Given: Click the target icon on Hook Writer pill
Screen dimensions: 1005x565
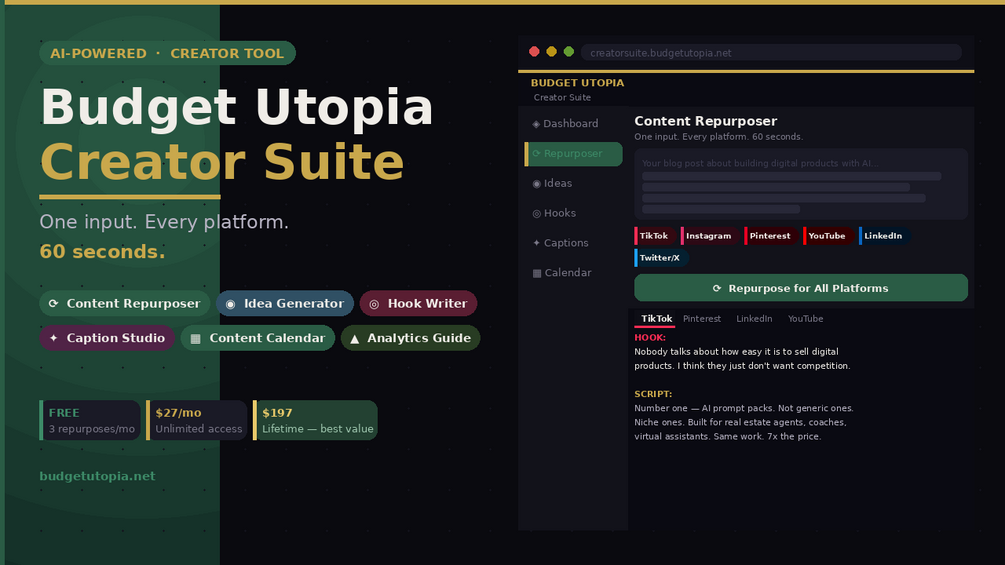Looking at the screenshot, I should tap(374, 304).
